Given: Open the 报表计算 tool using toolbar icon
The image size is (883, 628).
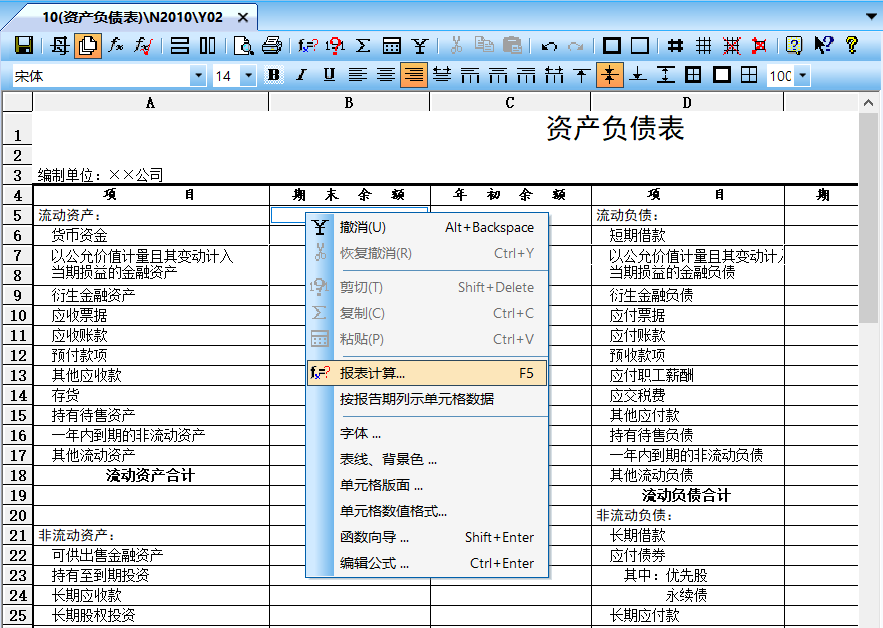Looking at the screenshot, I should pyautogui.click(x=308, y=45).
